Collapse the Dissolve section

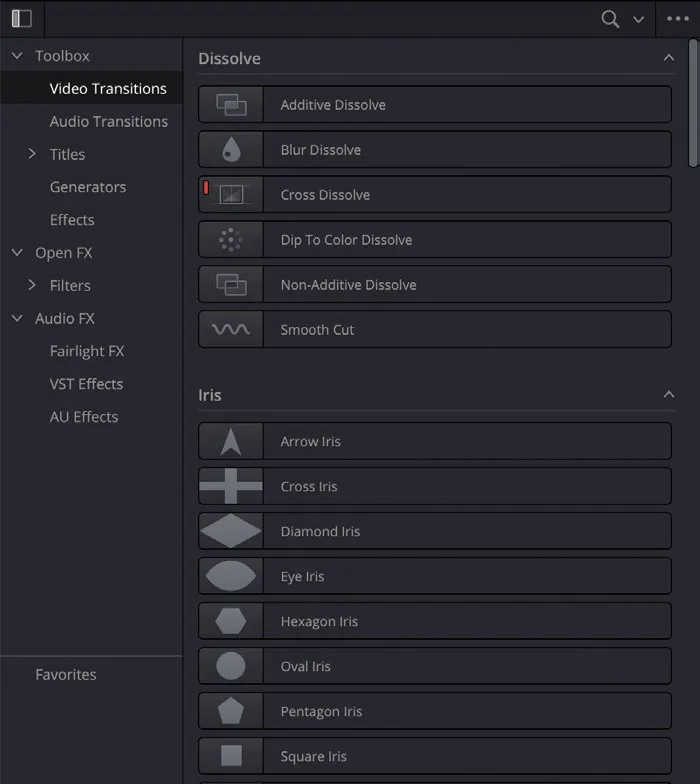coord(668,58)
